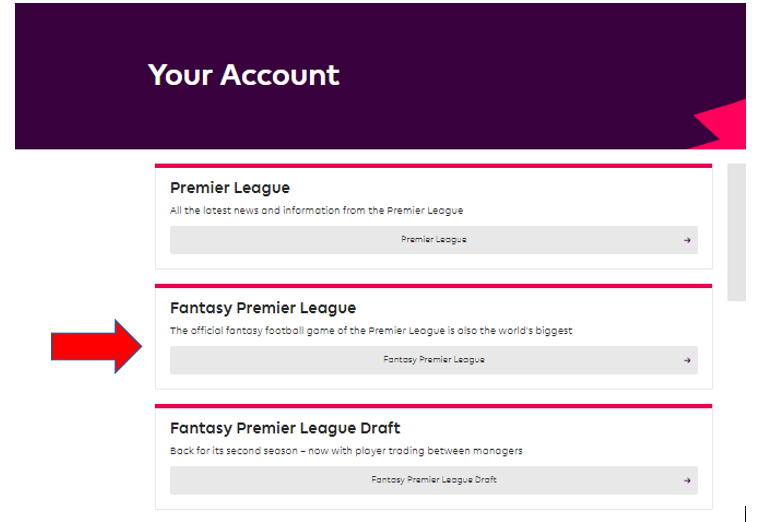Image resolution: width=758 pixels, height=522 pixels.
Task: Click the pink top border of Premier League card
Action: pyautogui.click(x=433, y=166)
